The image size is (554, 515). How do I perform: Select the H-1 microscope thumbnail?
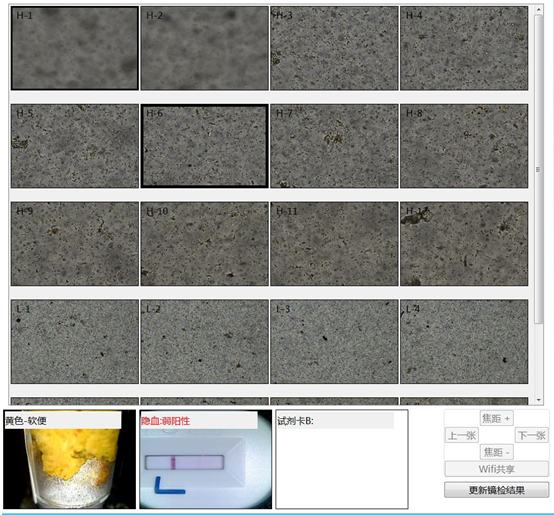click(75, 48)
